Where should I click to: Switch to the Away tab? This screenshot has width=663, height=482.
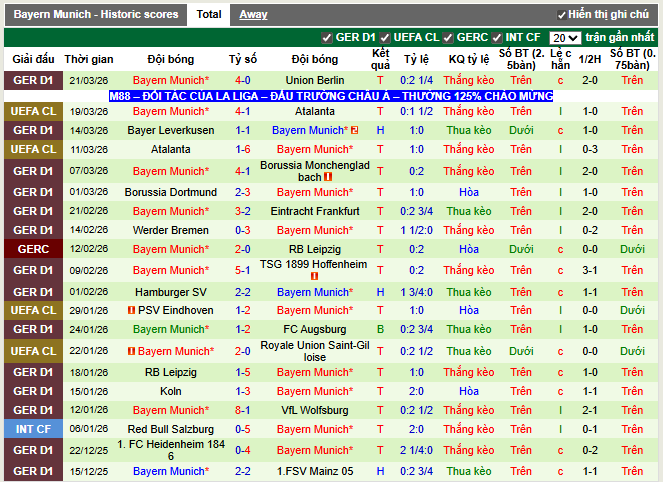click(253, 15)
